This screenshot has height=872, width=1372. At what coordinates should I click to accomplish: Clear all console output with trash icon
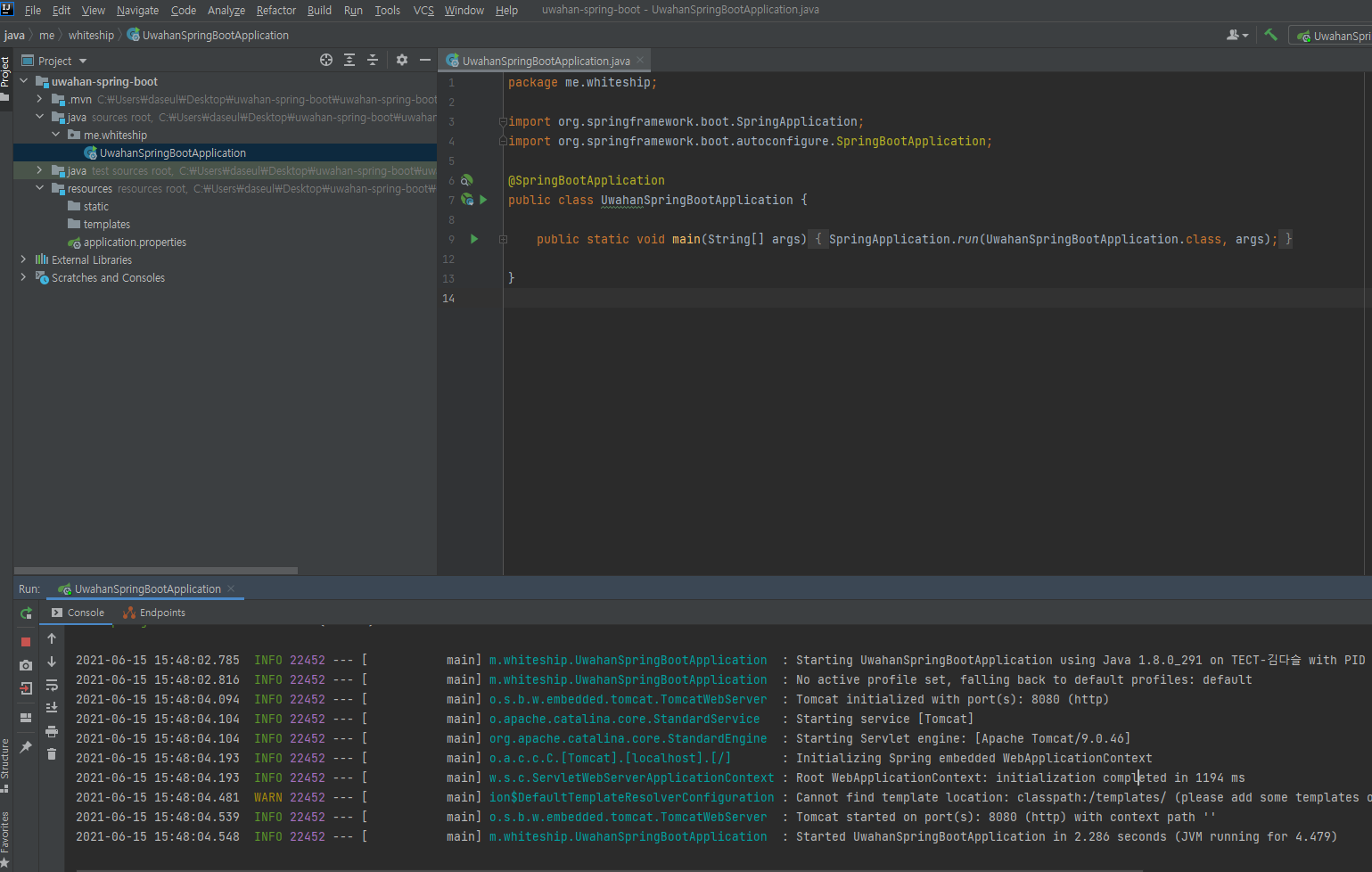tap(52, 754)
